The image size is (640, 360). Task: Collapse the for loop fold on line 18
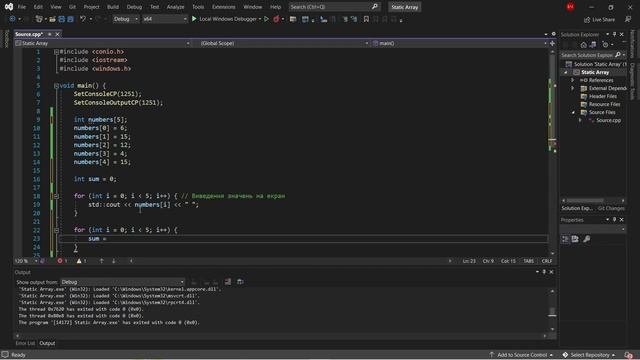(x=56, y=196)
